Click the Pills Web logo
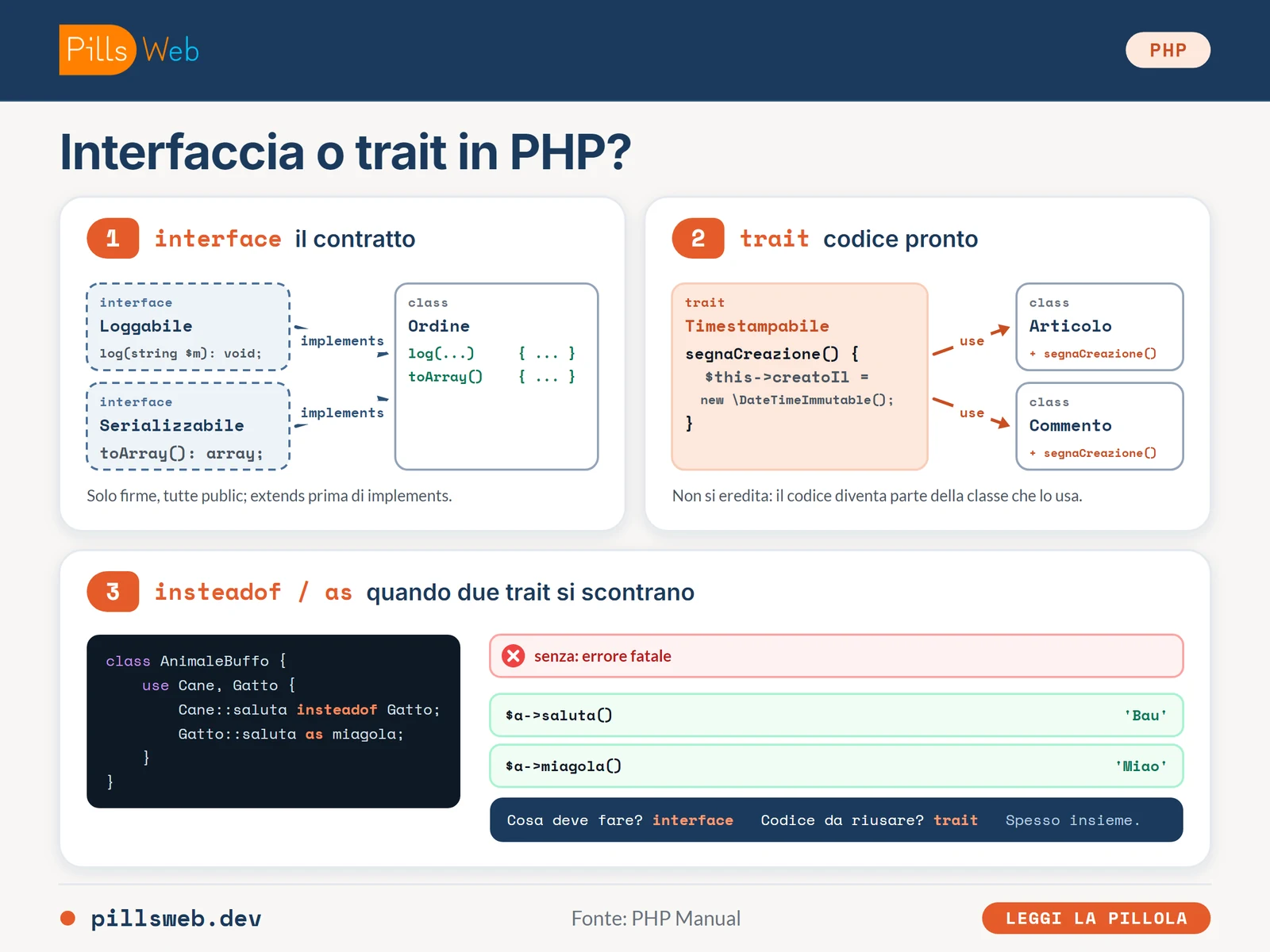The width and height of the screenshot is (1270, 952). click(x=129, y=50)
